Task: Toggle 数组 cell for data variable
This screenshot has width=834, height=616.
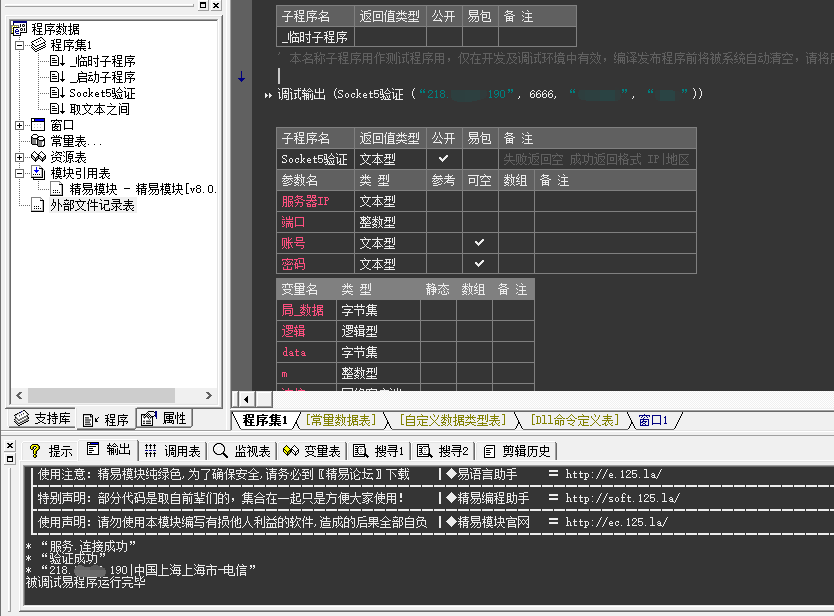Action: point(474,352)
